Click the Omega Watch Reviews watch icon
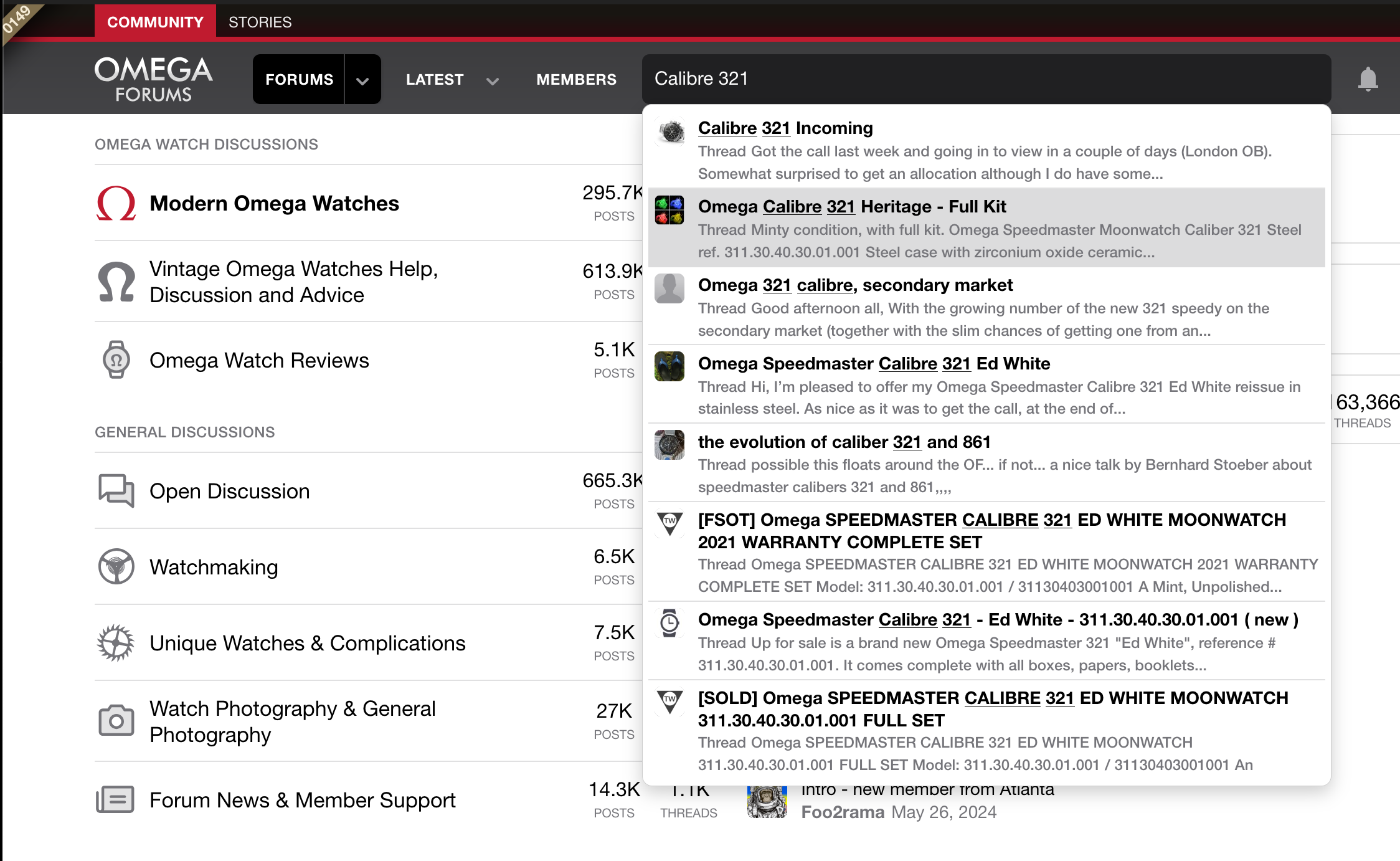 pyautogui.click(x=116, y=359)
